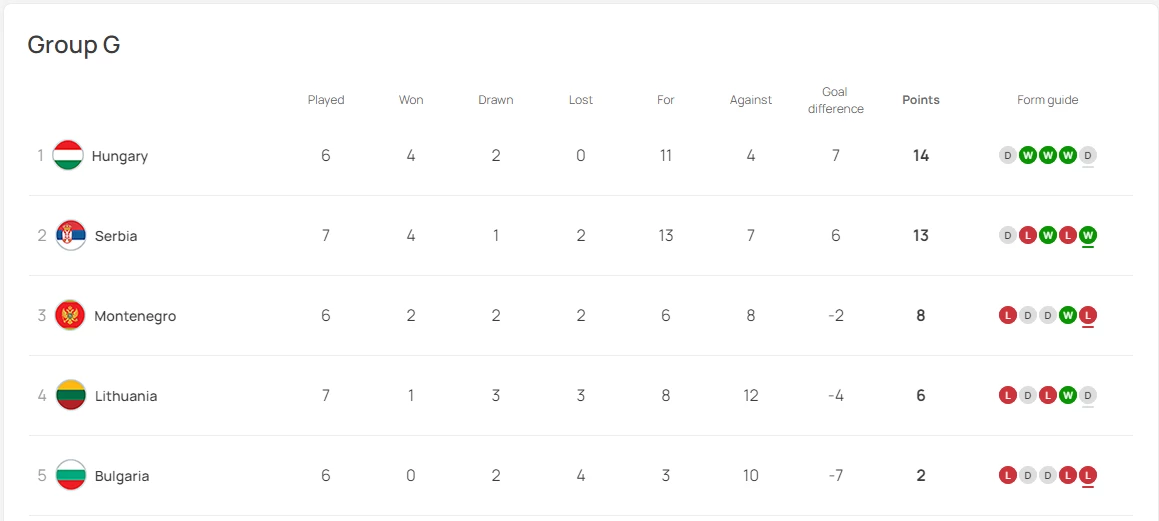Screen dimensions: 1159x521
Task: Click the Played column header
Action: tap(326, 100)
